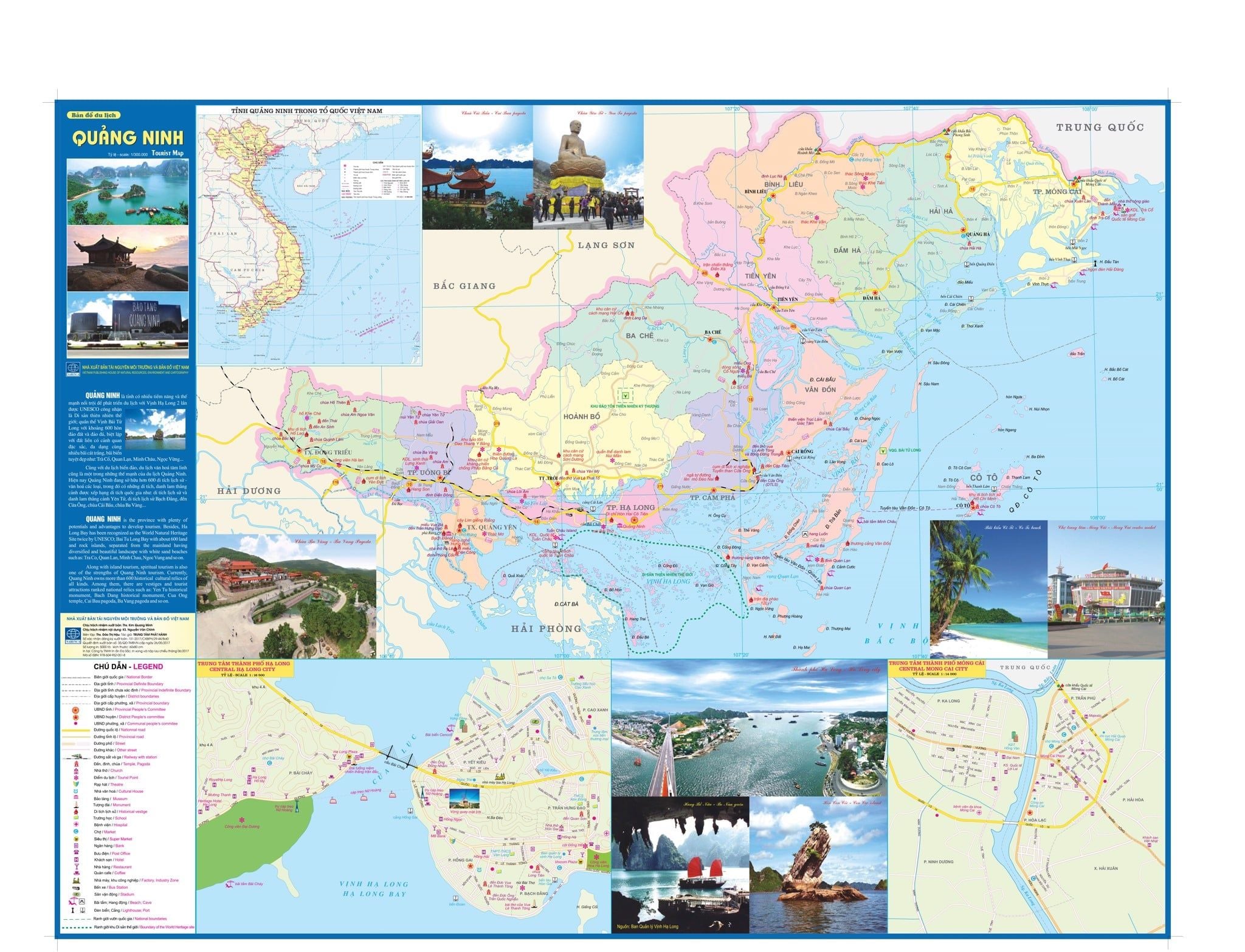
Task: Open the sunset pagoda photo in the left panel
Action: pyautogui.click(x=127, y=257)
